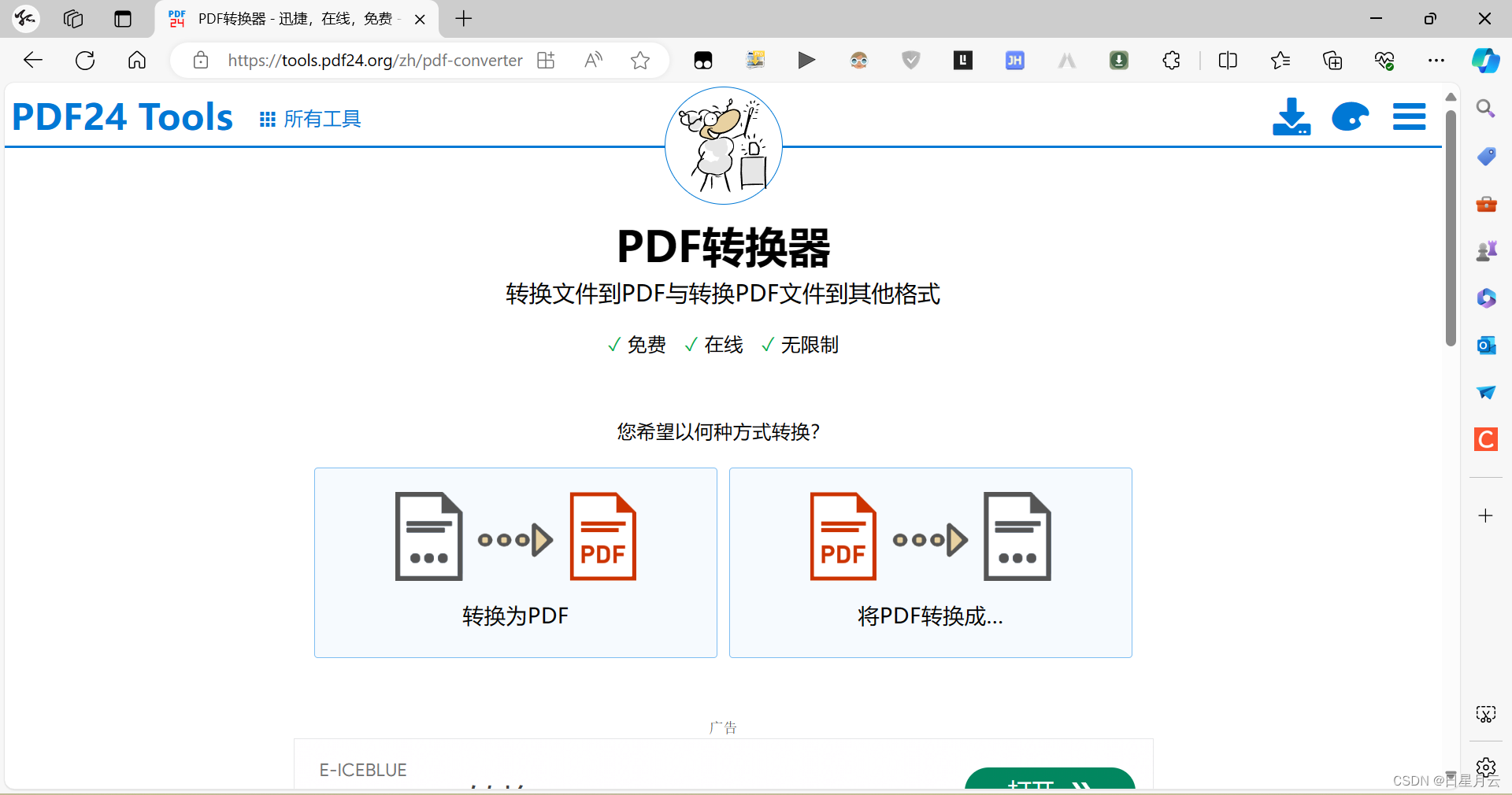Open the shield extension icon
This screenshot has width=1512, height=795.
(911, 61)
